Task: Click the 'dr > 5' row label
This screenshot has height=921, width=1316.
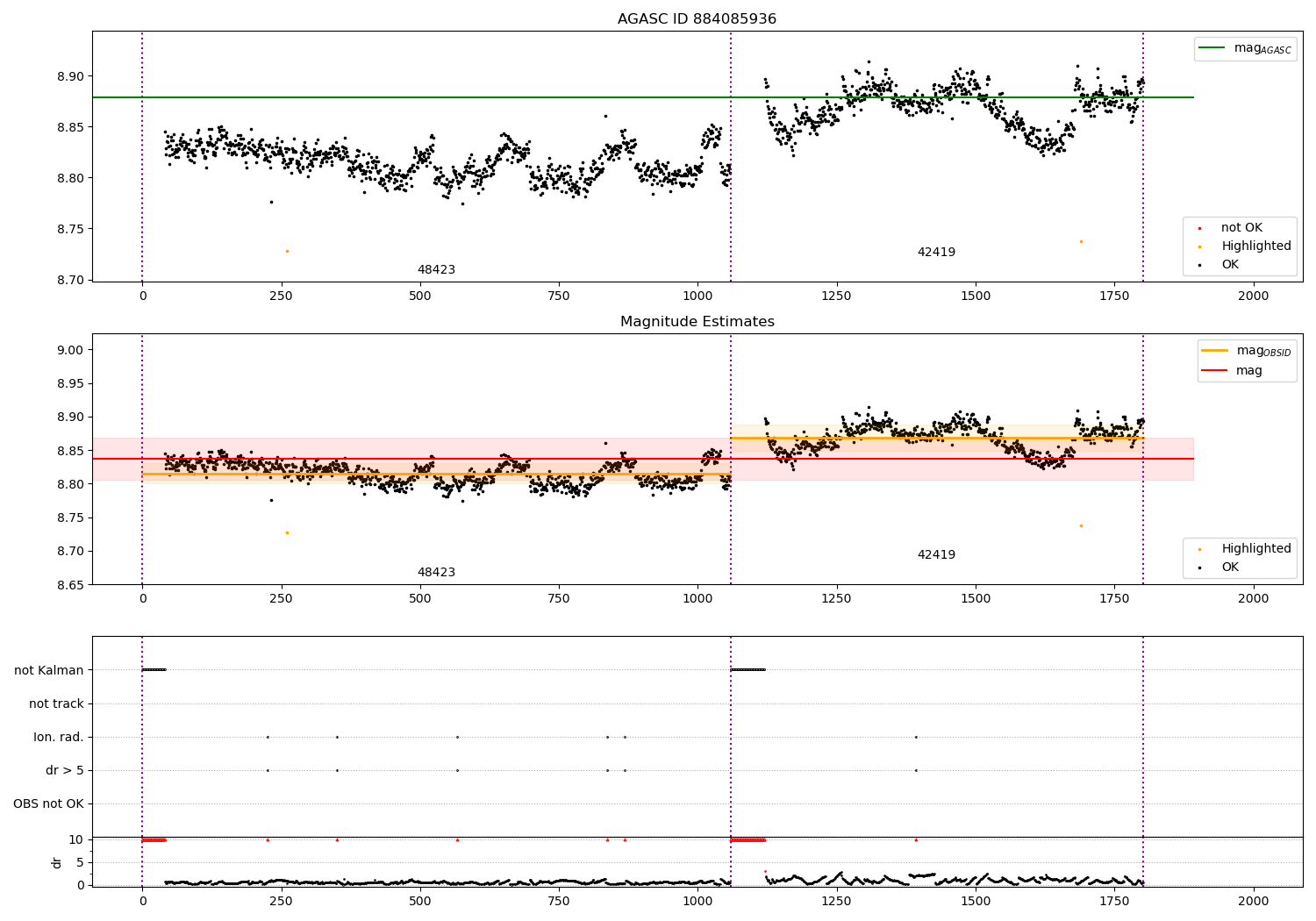Action: click(x=65, y=770)
